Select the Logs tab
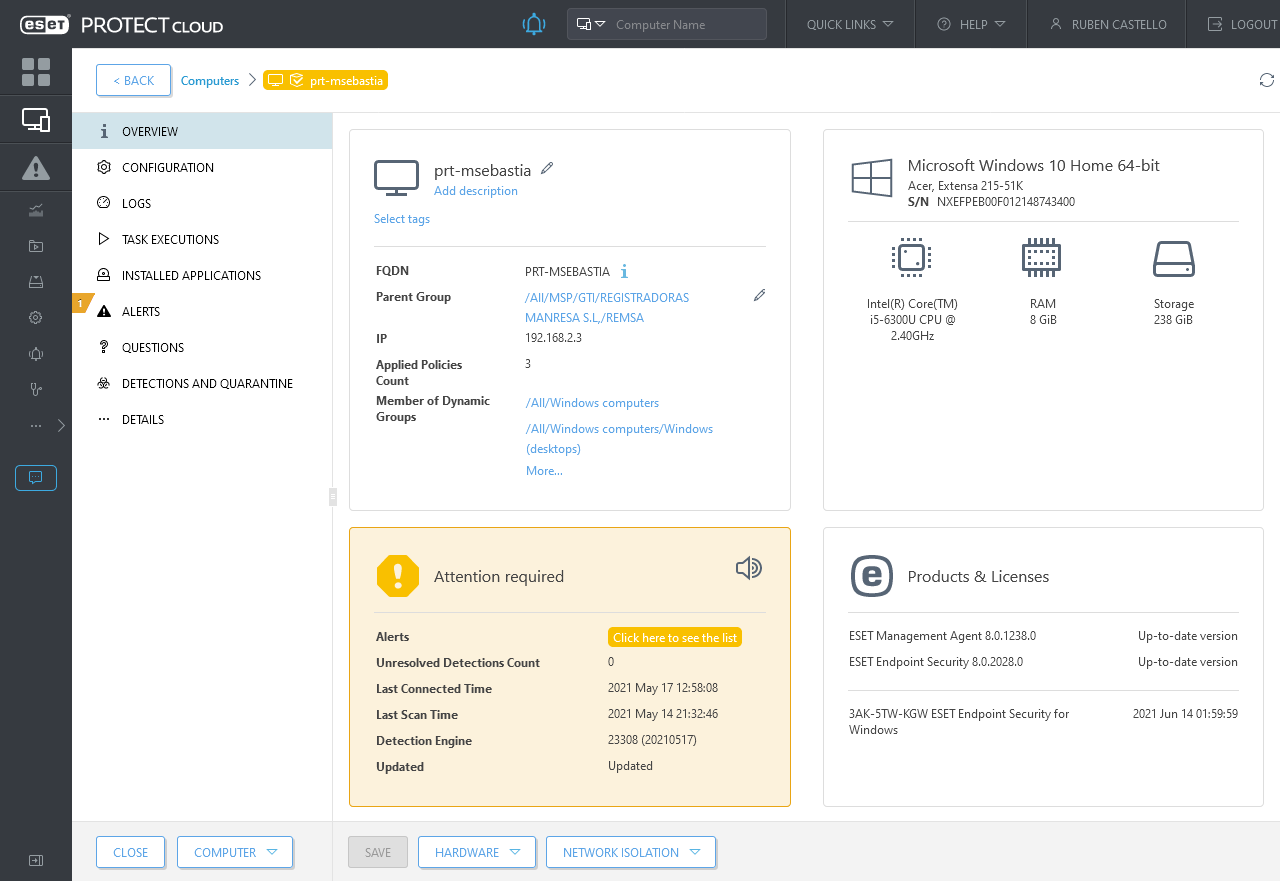This screenshot has height=881, width=1280. 202,203
